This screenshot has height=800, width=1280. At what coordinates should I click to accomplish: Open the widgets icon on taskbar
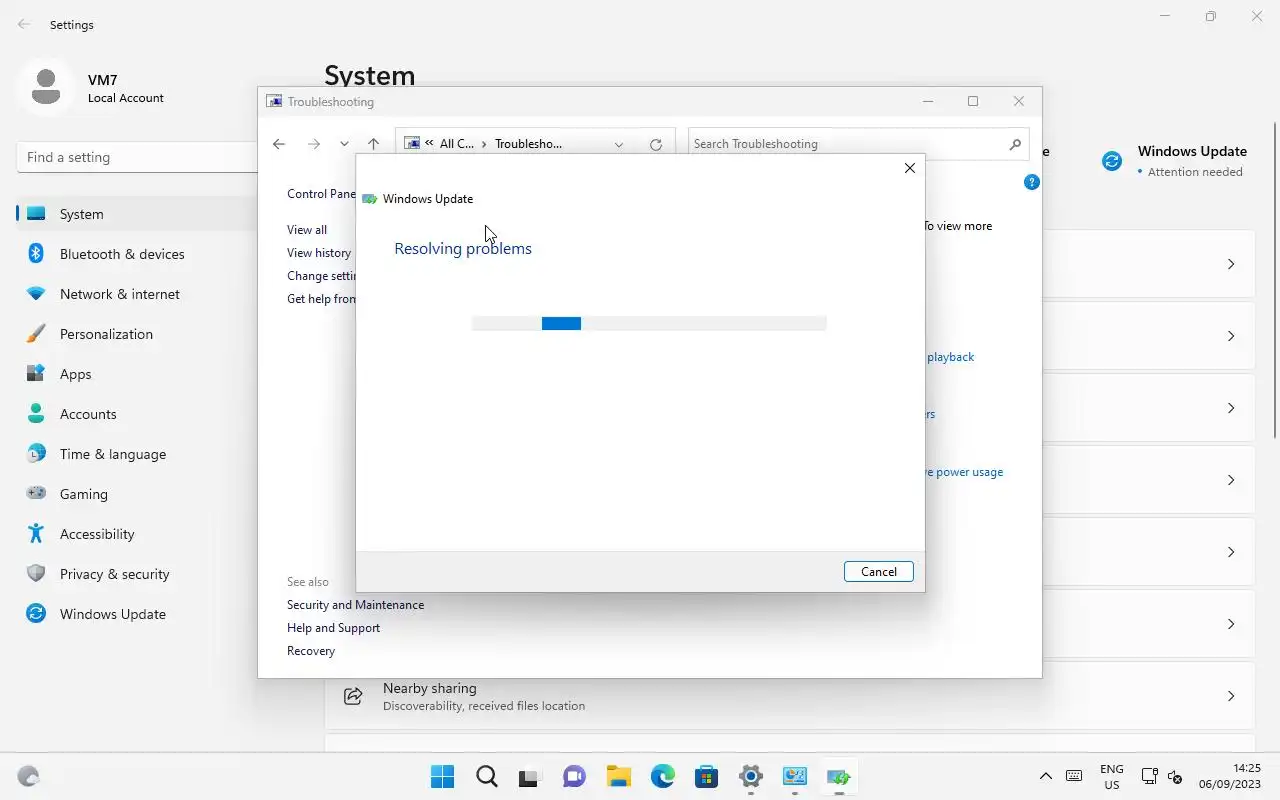click(x=29, y=776)
